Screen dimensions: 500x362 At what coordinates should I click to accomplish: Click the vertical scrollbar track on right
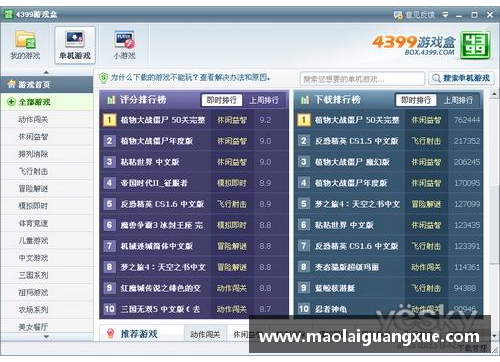tap(494, 213)
